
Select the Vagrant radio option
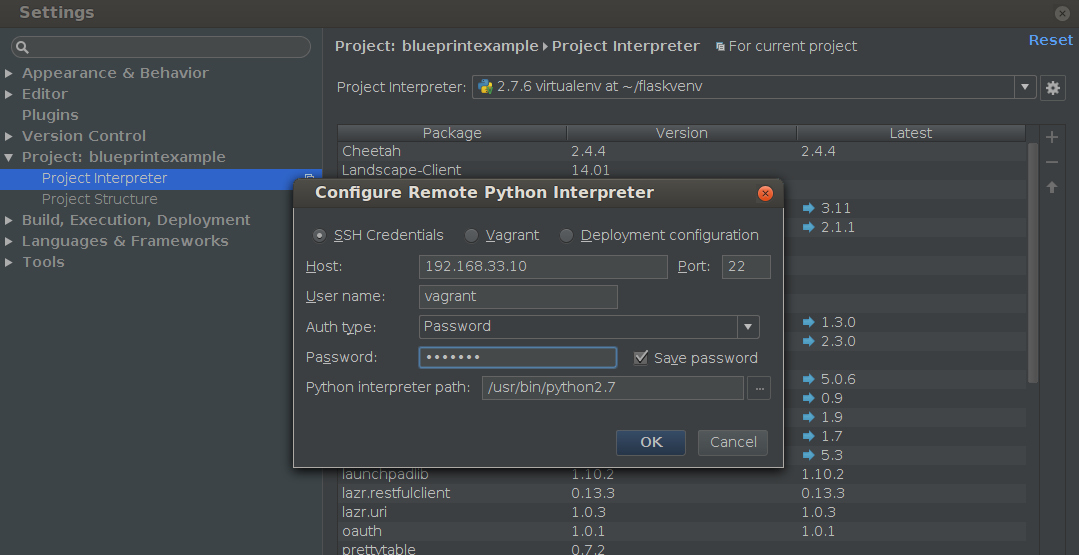471,235
